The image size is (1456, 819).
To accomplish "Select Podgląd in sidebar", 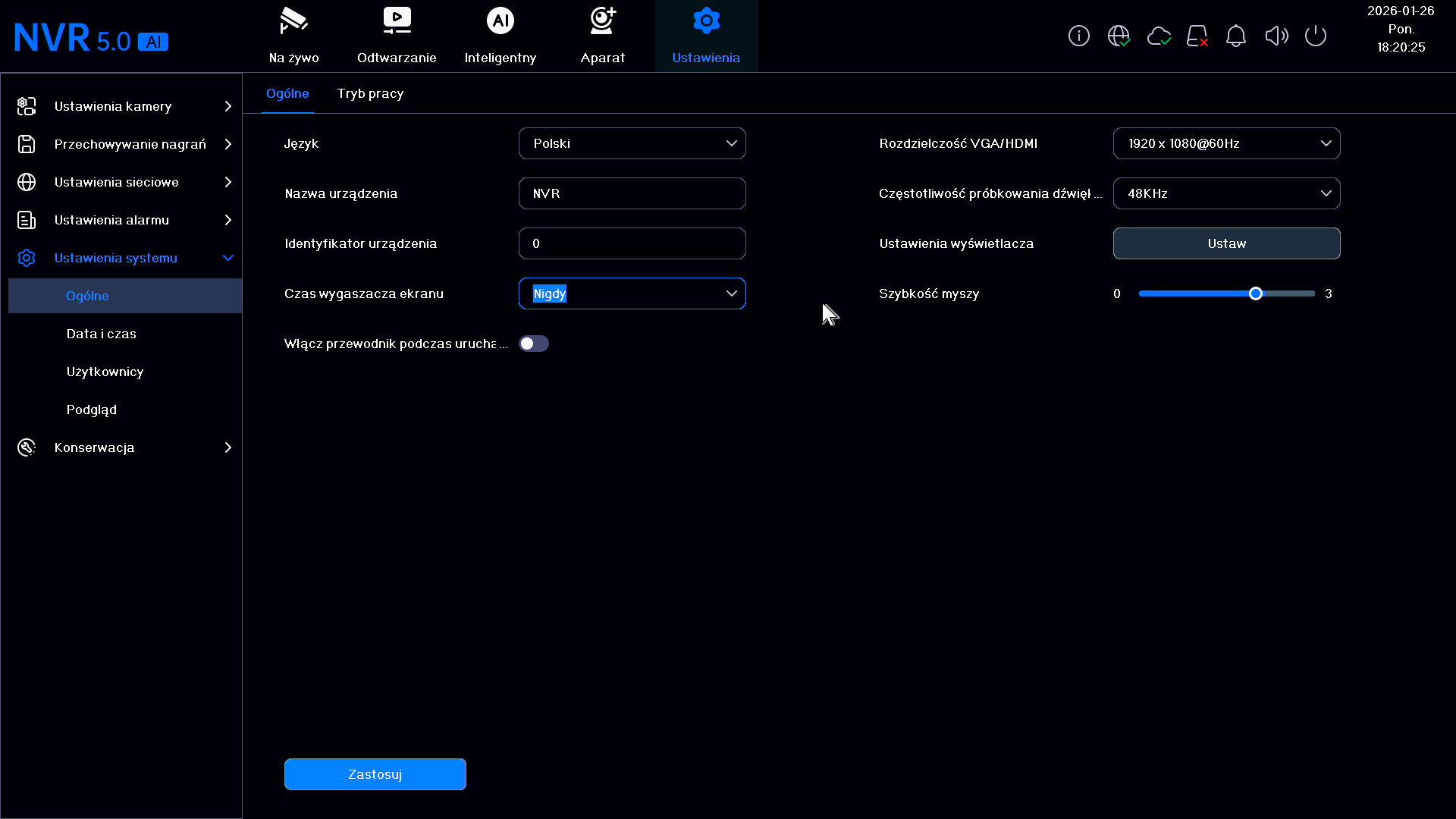I will pos(92,409).
